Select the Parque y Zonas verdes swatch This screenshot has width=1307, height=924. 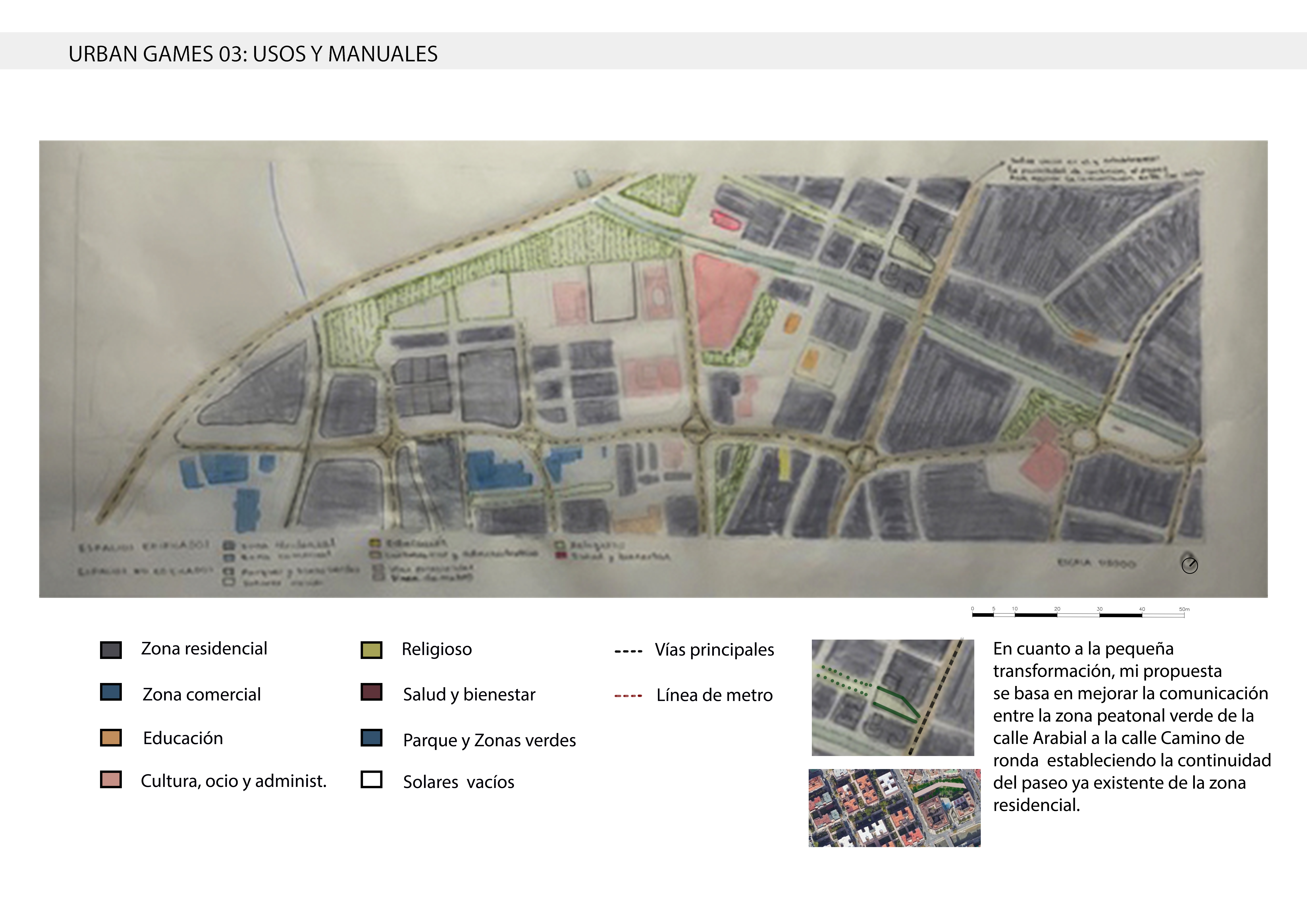point(371,738)
